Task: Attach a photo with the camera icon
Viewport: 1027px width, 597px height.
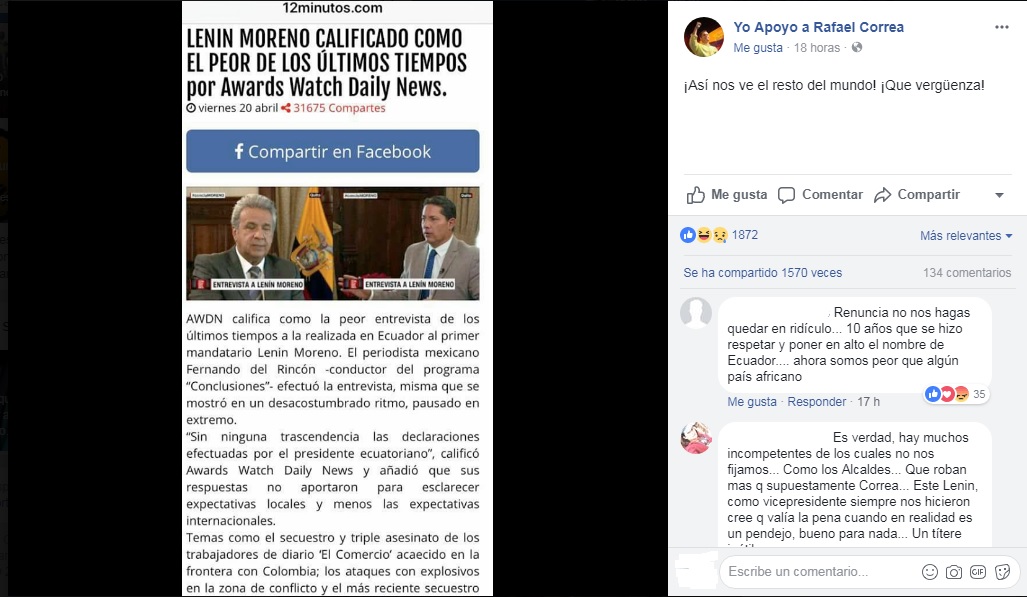Action: [x=954, y=571]
